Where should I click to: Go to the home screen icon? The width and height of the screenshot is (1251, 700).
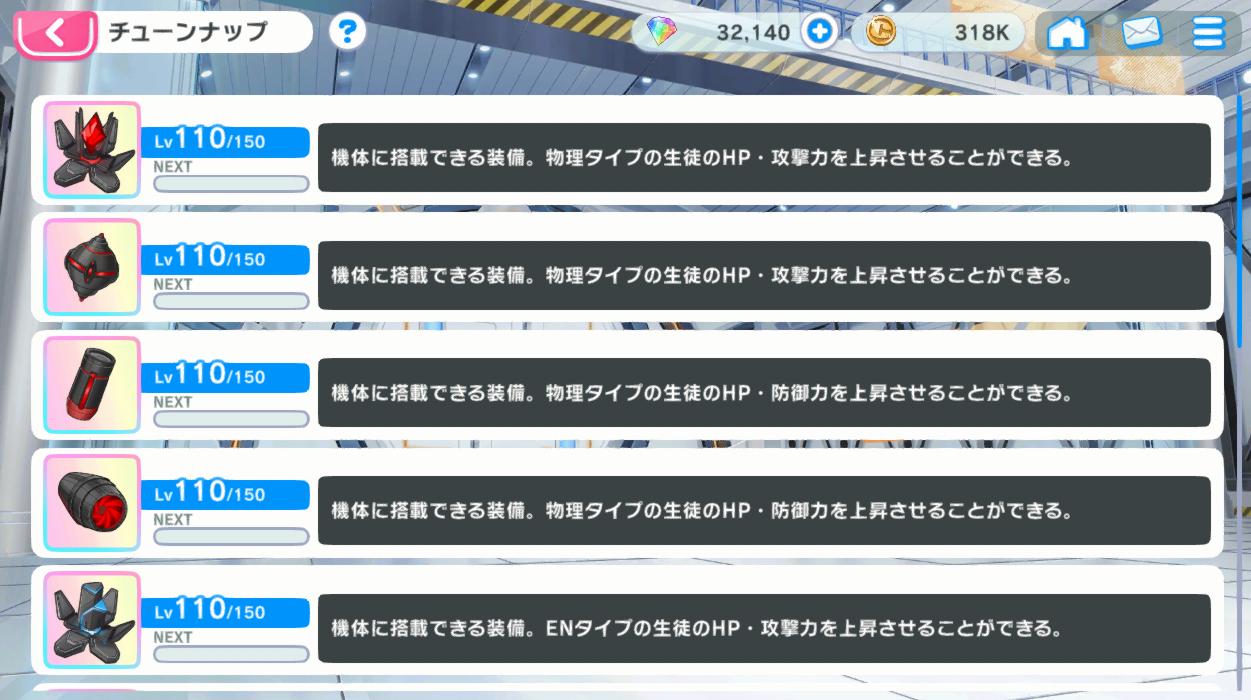(x=1067, y=33)
